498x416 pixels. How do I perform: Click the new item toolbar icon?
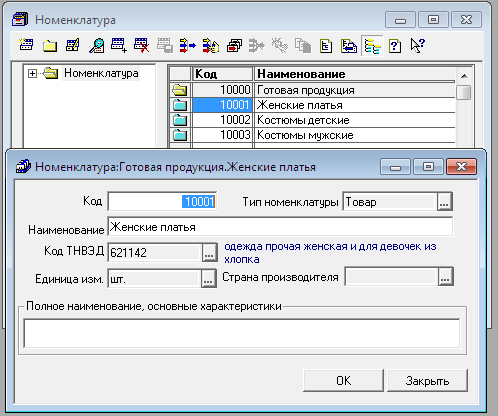26,45
